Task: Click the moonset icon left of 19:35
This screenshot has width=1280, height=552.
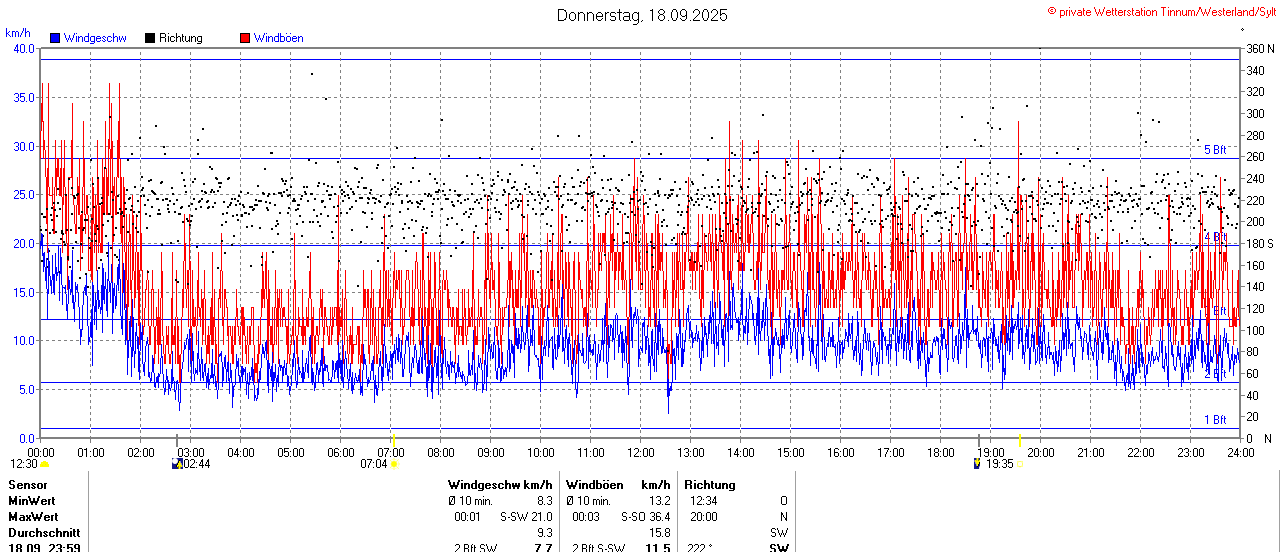Action: (x=977, y=464)
